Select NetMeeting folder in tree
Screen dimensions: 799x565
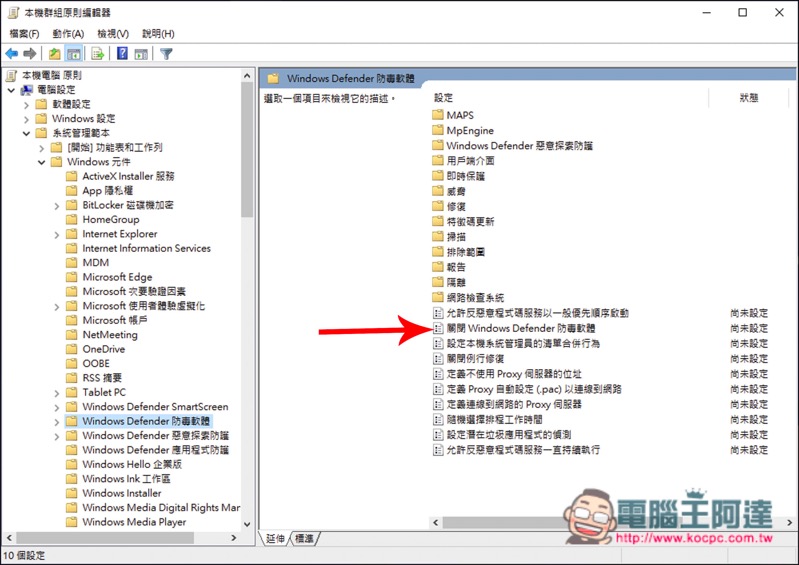pos(110,335)
